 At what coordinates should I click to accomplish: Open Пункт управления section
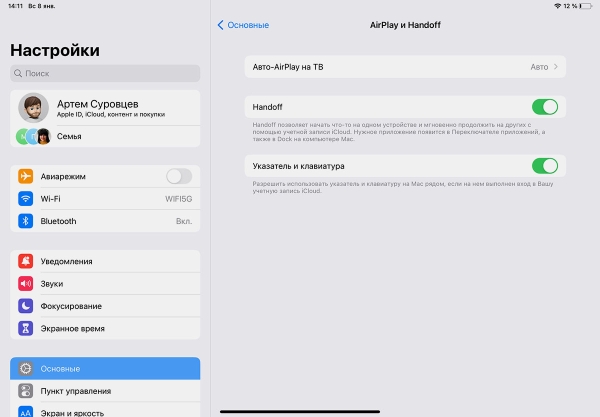click(105, 391)
